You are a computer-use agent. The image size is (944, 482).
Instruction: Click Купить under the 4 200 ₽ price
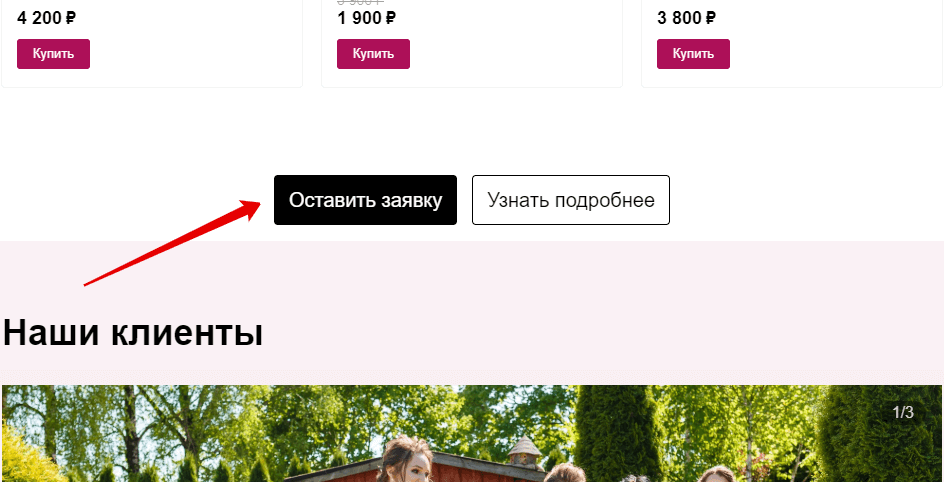tap(53, 54)
